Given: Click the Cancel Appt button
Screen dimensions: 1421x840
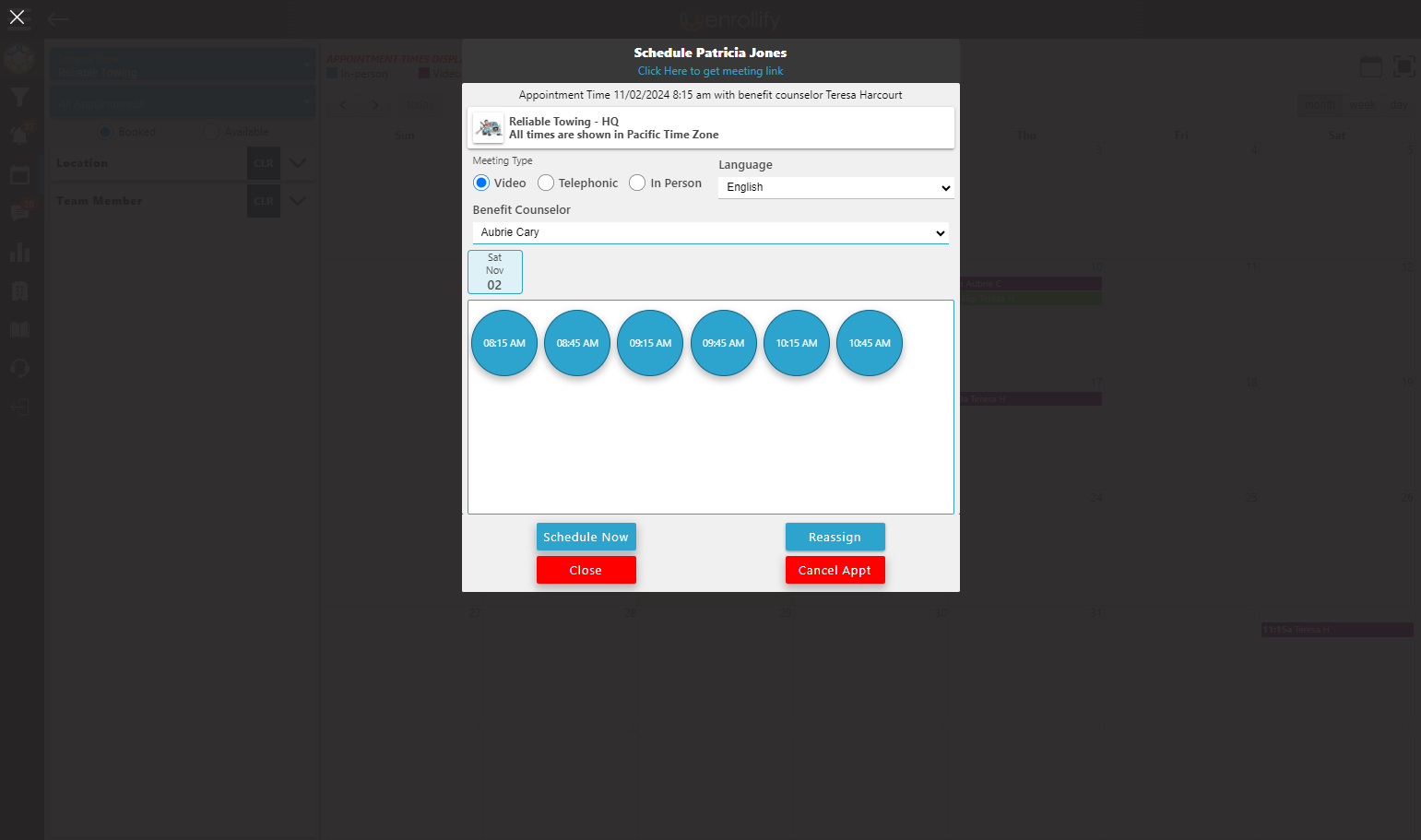Looking at the screenshot, I should (x=835, y=570).
